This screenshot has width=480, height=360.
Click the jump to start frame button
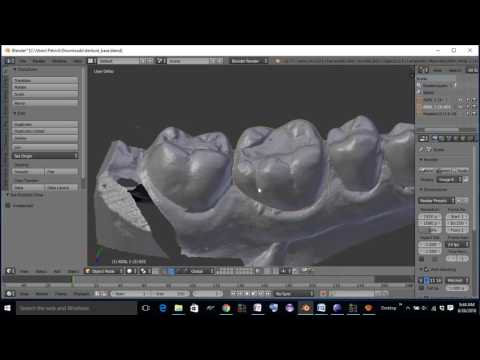coord(234,294)
